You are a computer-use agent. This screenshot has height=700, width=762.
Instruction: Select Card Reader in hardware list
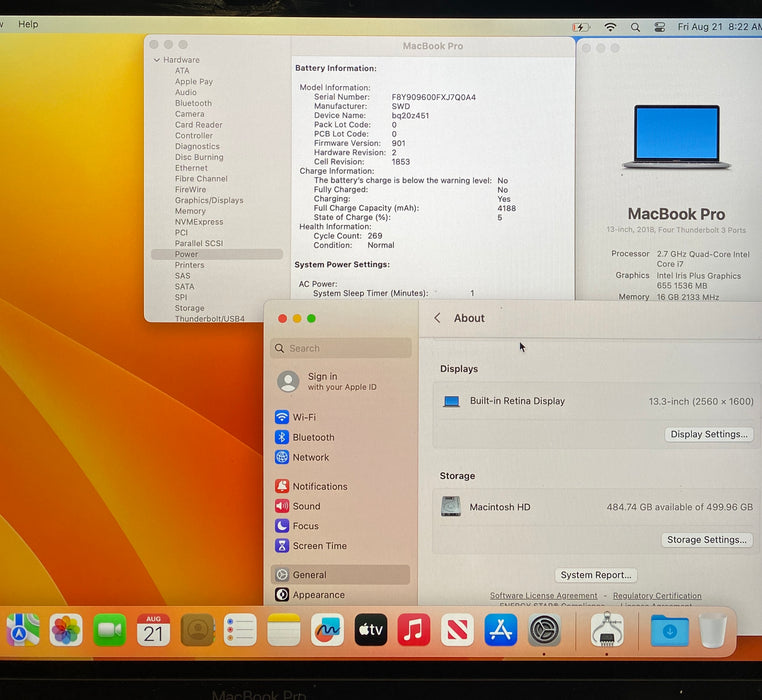tap(199, 124)
